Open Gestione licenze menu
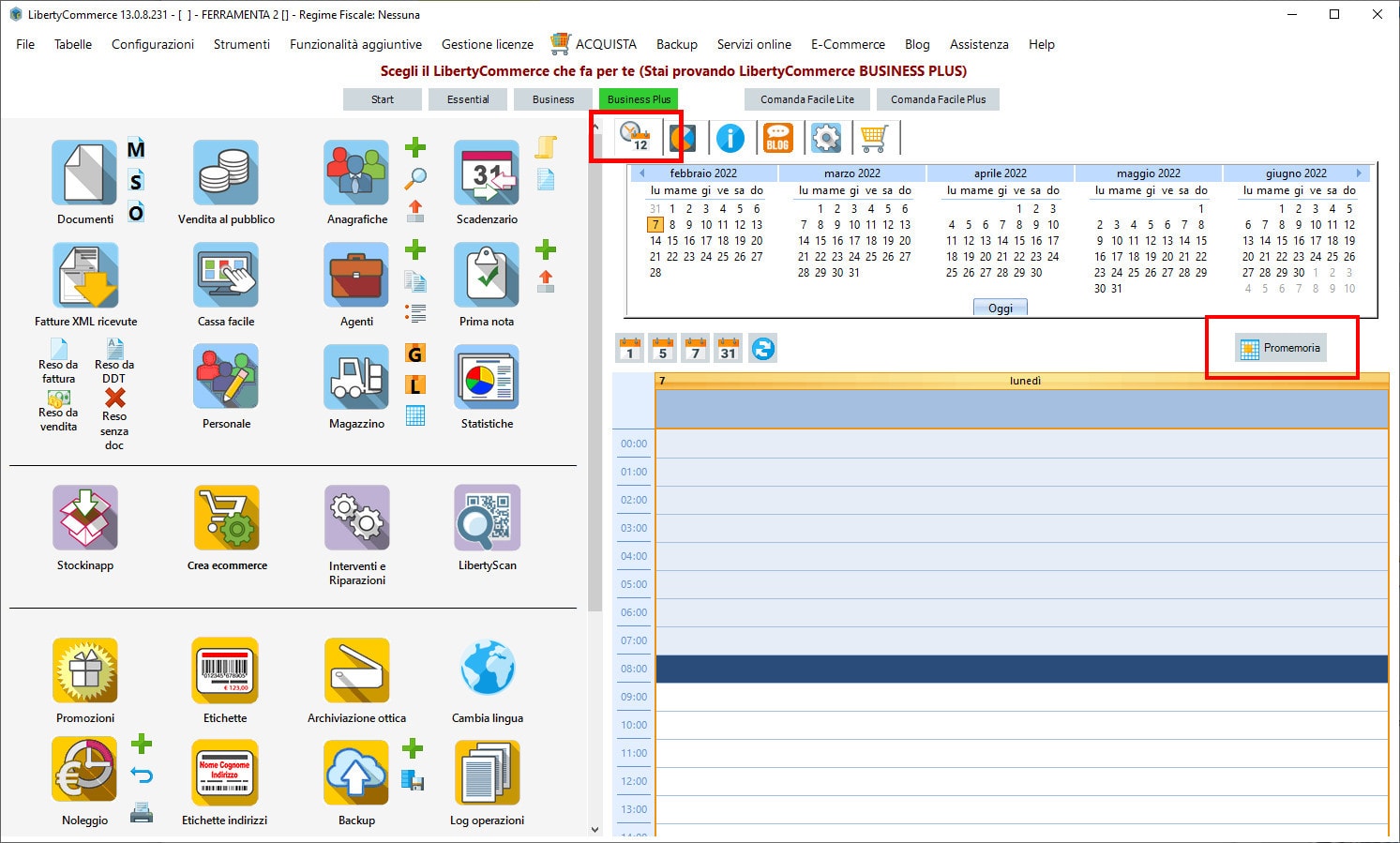Viewport: 1400px width, 843px height. click(488, 44)
